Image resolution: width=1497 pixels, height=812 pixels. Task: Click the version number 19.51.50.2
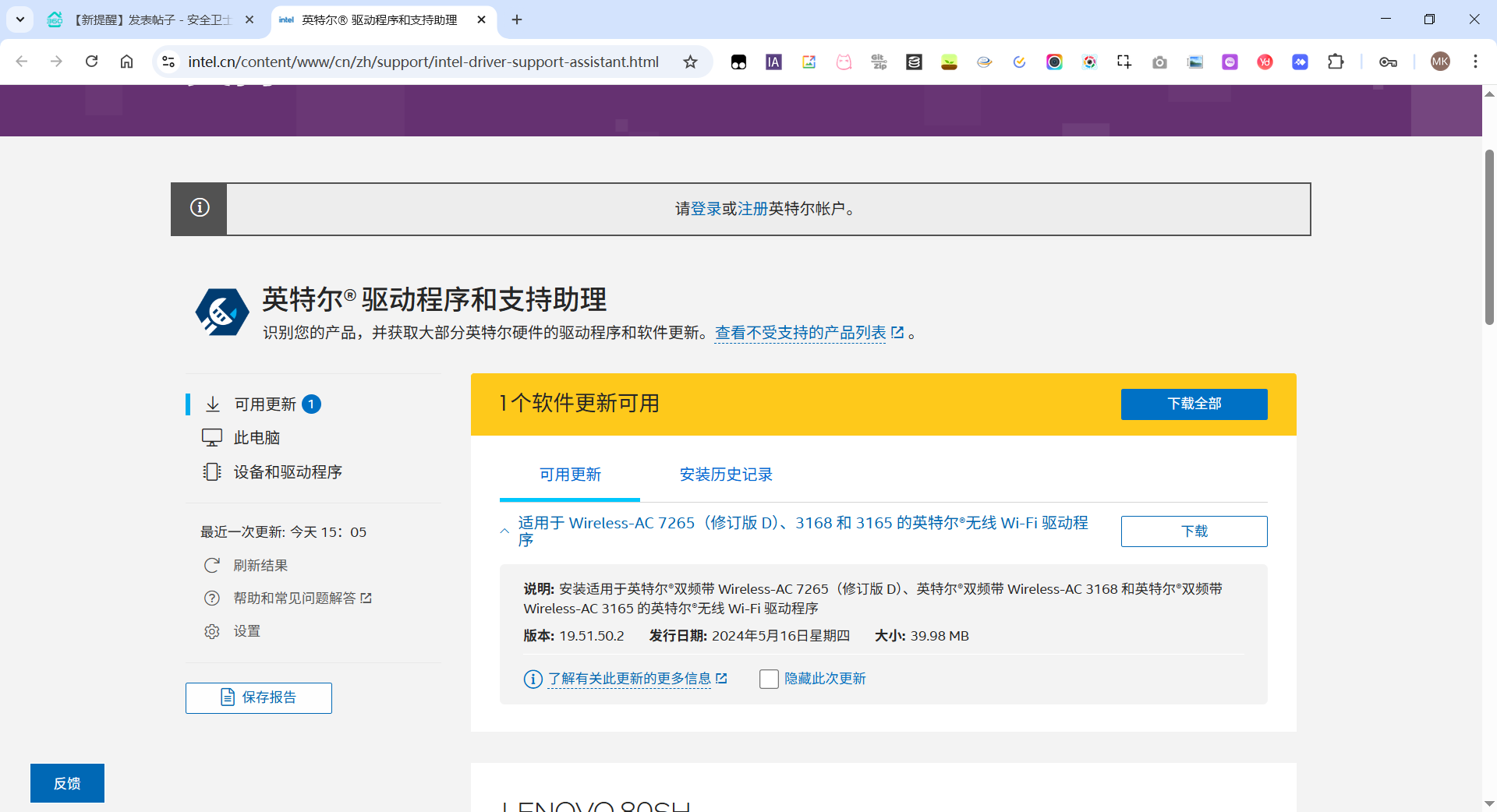pos(592,636)
